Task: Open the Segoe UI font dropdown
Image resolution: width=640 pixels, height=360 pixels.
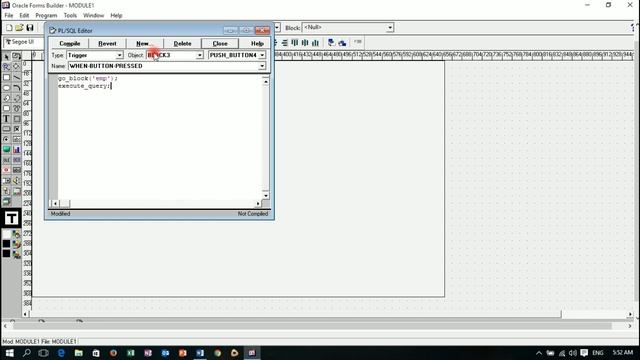Action: point(24,42)
